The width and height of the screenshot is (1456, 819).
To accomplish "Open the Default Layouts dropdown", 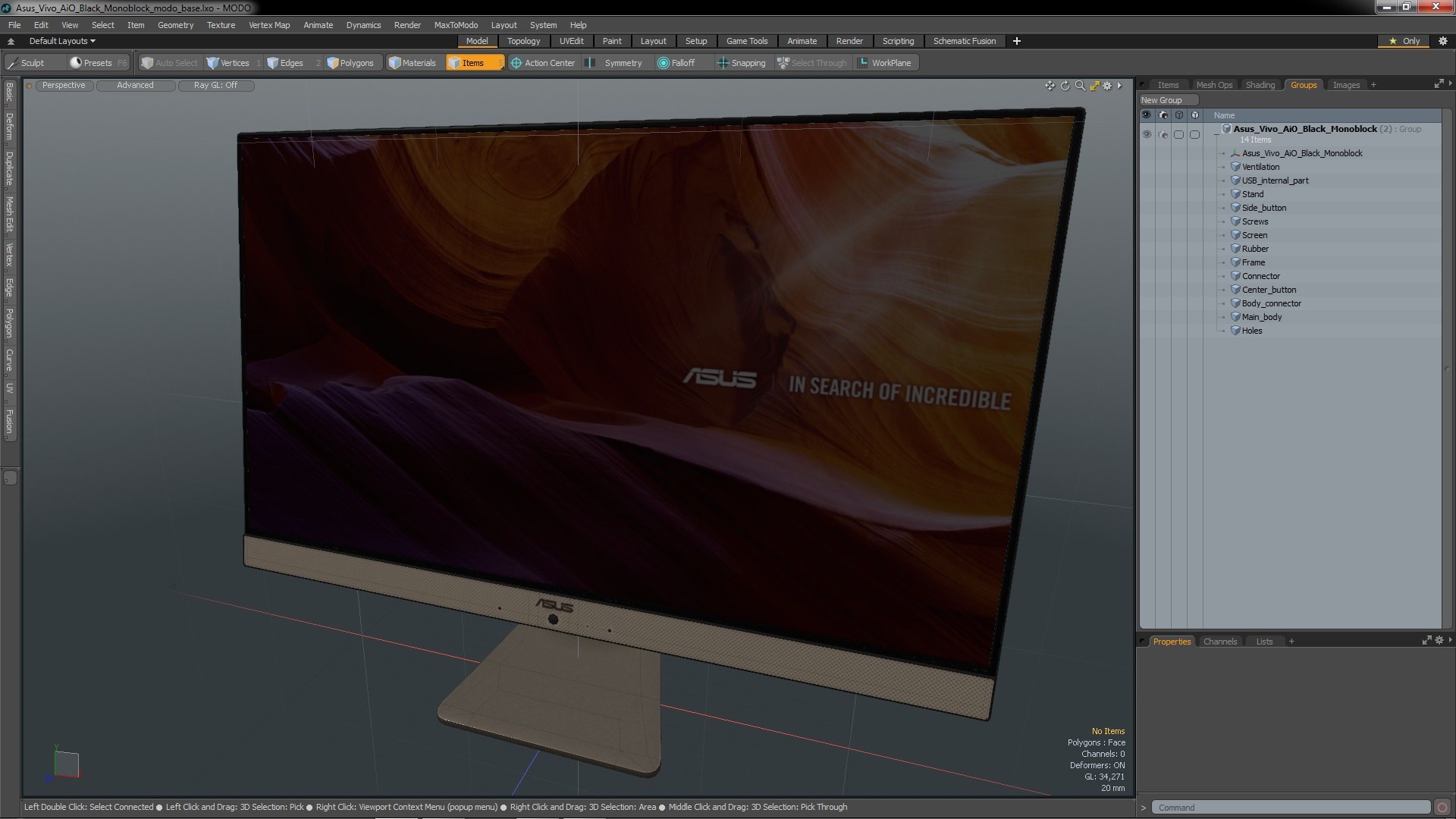I will [x=62, y=41].
